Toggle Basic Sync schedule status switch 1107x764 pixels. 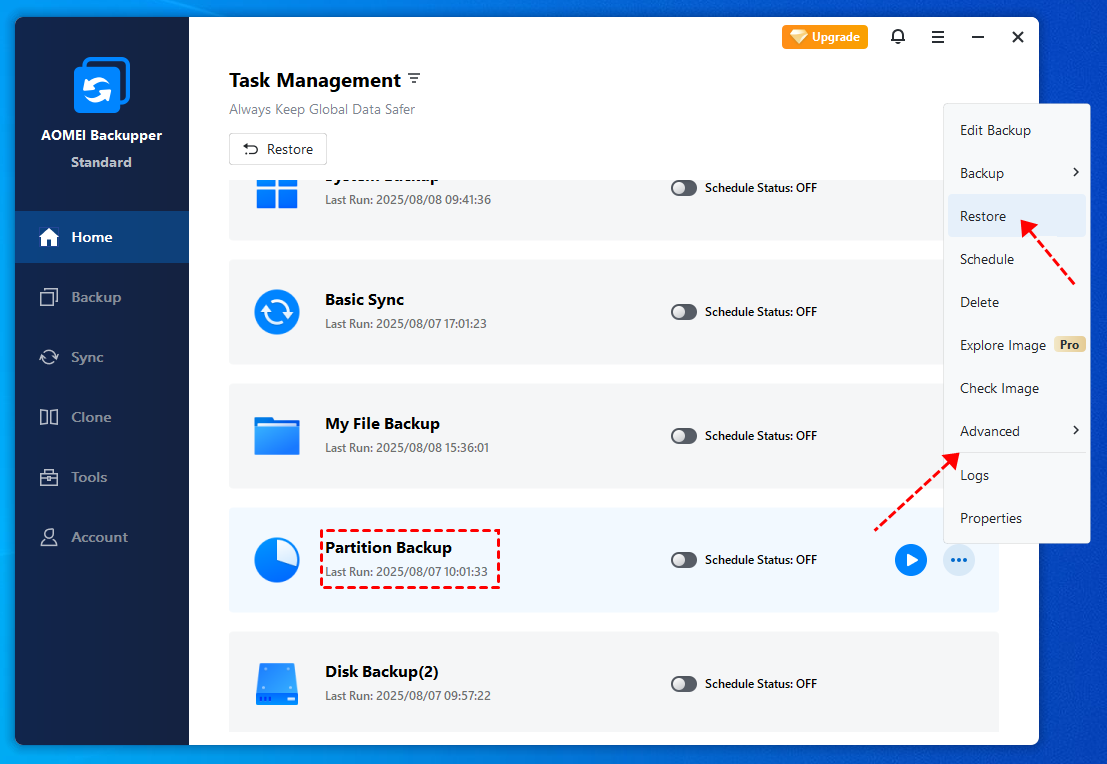click(x=684, y=312)
